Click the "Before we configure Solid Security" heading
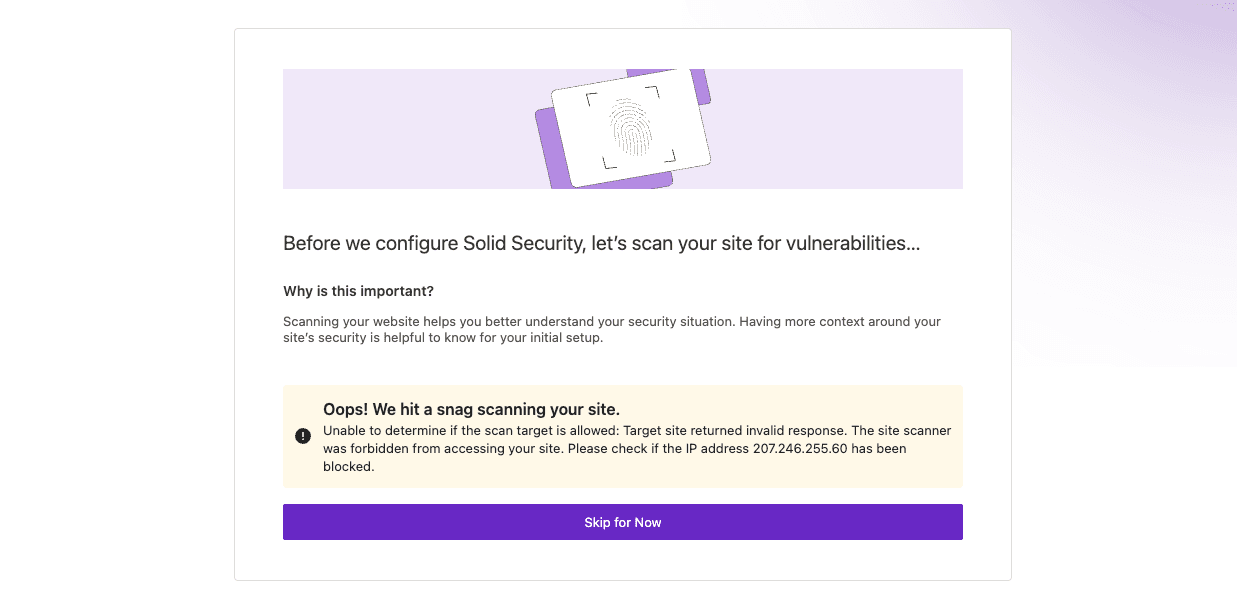The width and height of the screenshot is (1237, 603). (601, 243)
